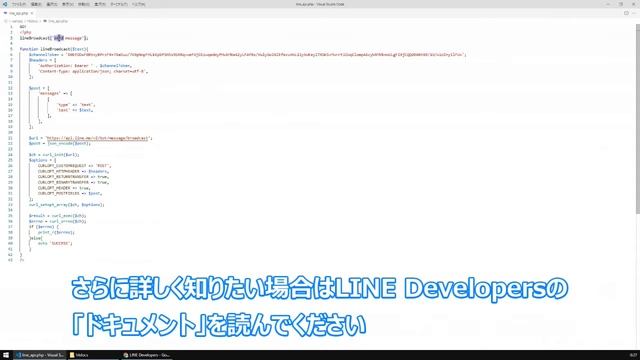Click the curl_init($url) line
The image size is (640, 360).
[54, 155]
